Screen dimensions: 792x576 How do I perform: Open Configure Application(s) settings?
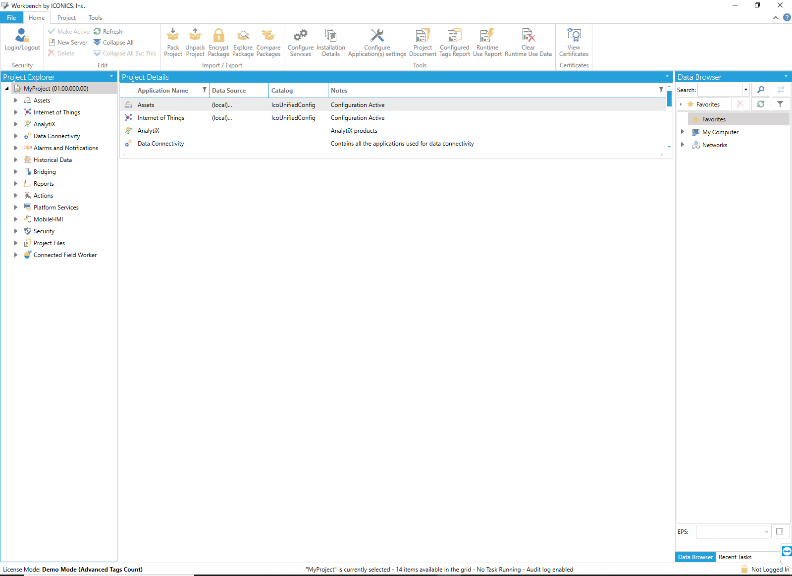click(x=377, y=42)
